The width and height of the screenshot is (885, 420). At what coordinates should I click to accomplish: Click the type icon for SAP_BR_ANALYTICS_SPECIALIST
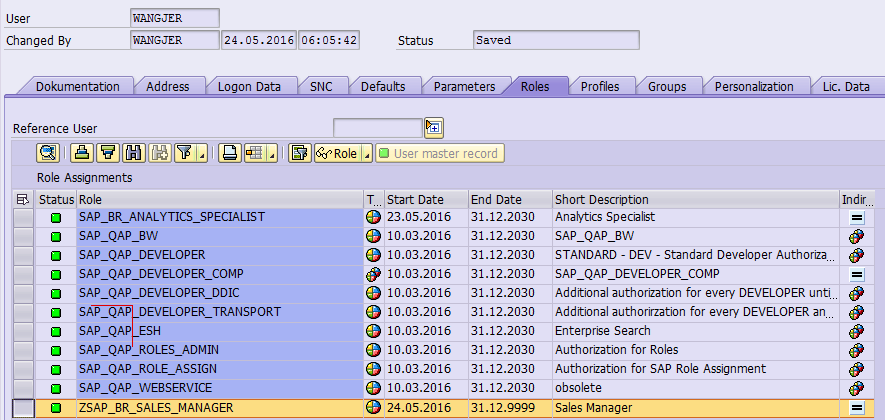(373, 217)
